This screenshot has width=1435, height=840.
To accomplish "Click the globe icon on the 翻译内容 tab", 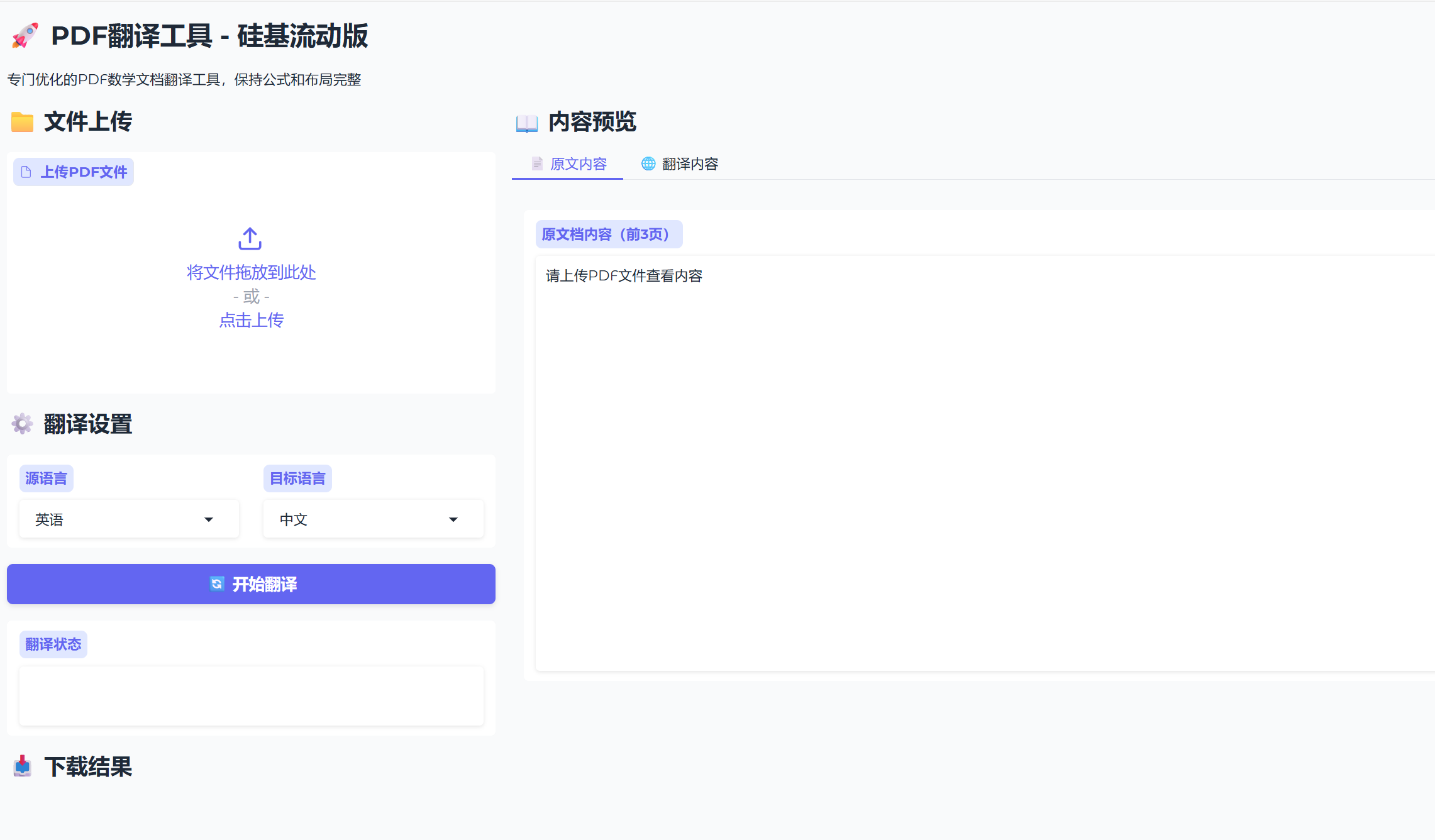I will point(648,163).
